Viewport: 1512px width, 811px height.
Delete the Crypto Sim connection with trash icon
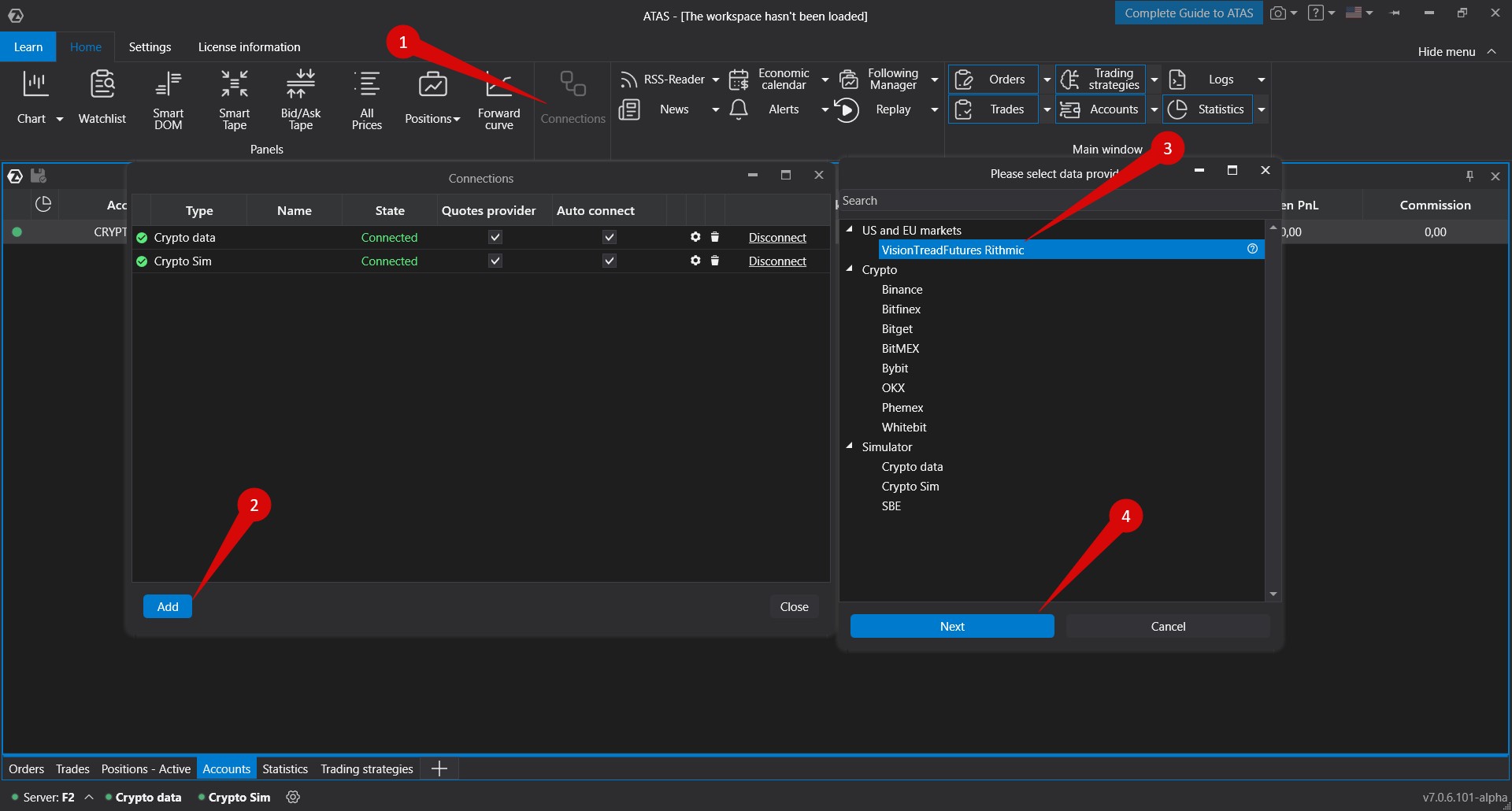(x=715, y=261)
